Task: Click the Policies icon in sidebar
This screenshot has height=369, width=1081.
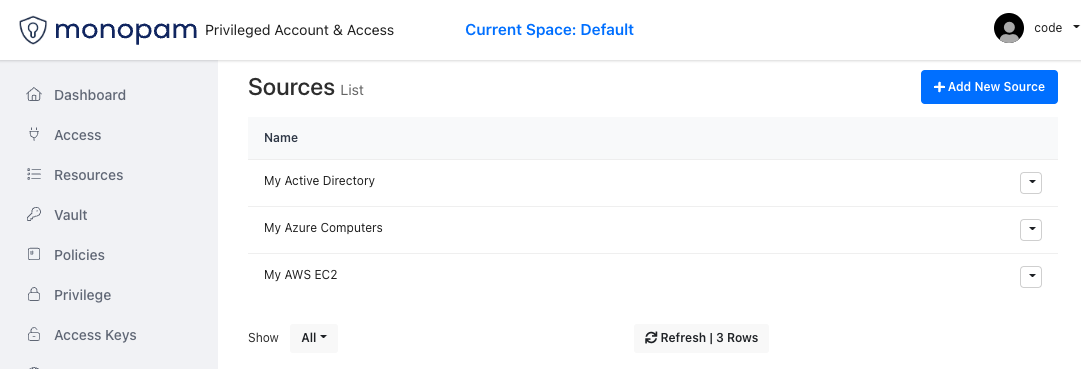Action: point(33,255)
